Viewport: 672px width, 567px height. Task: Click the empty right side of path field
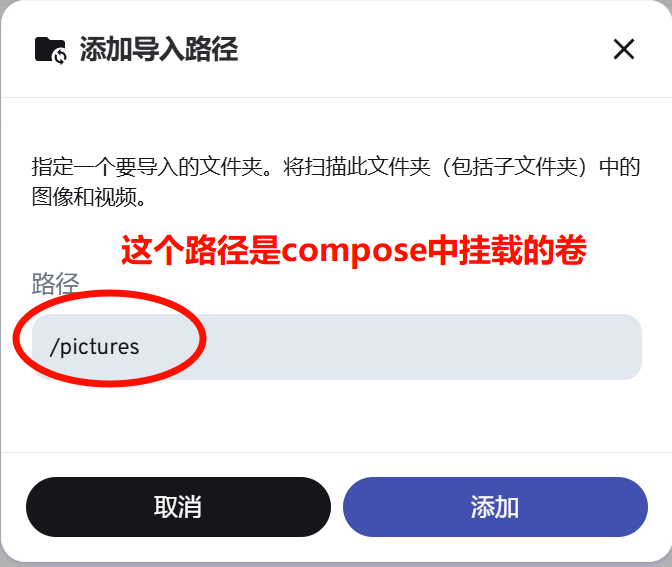tap(429, 347)
